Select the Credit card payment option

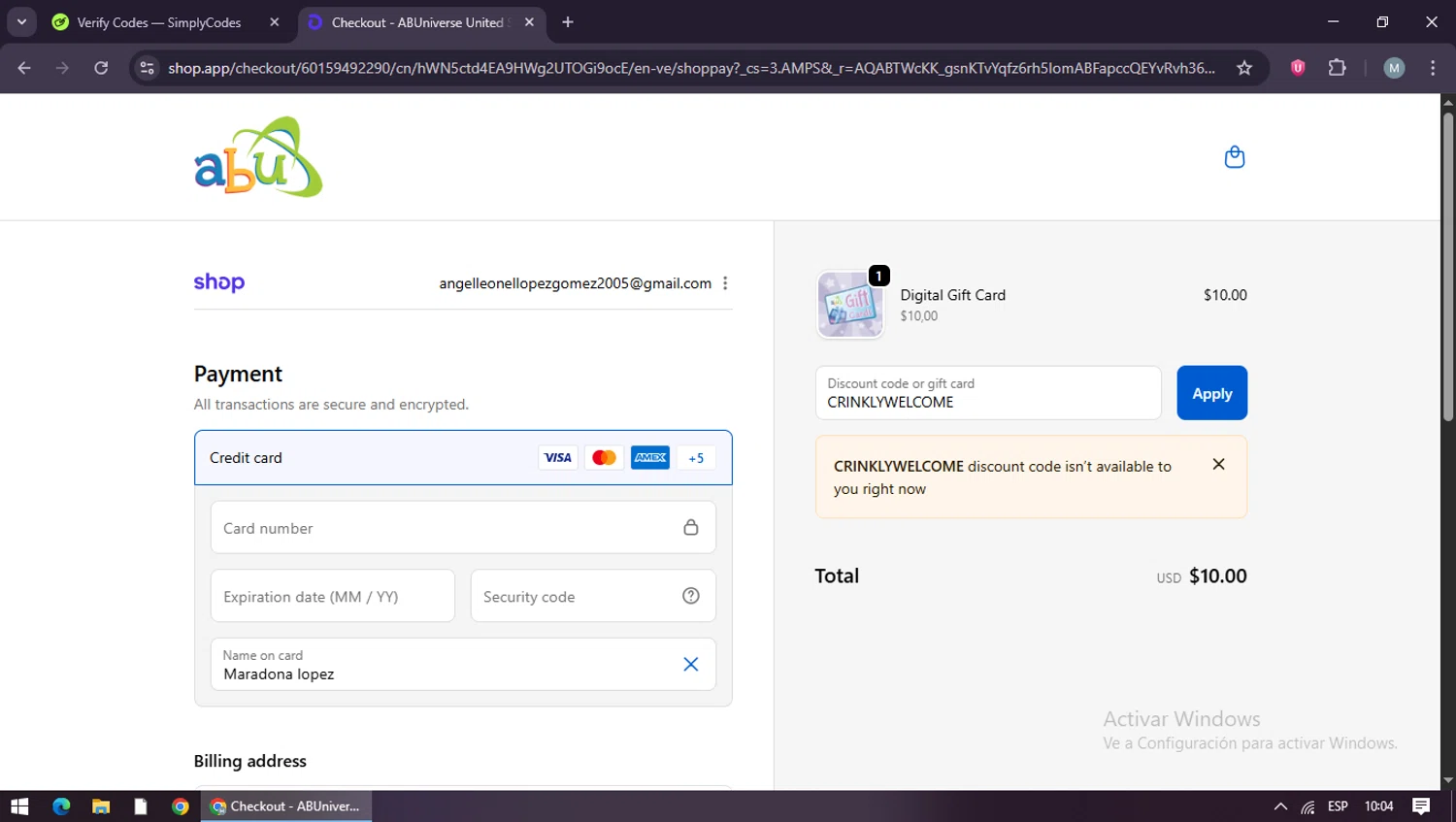coord(463,458)
